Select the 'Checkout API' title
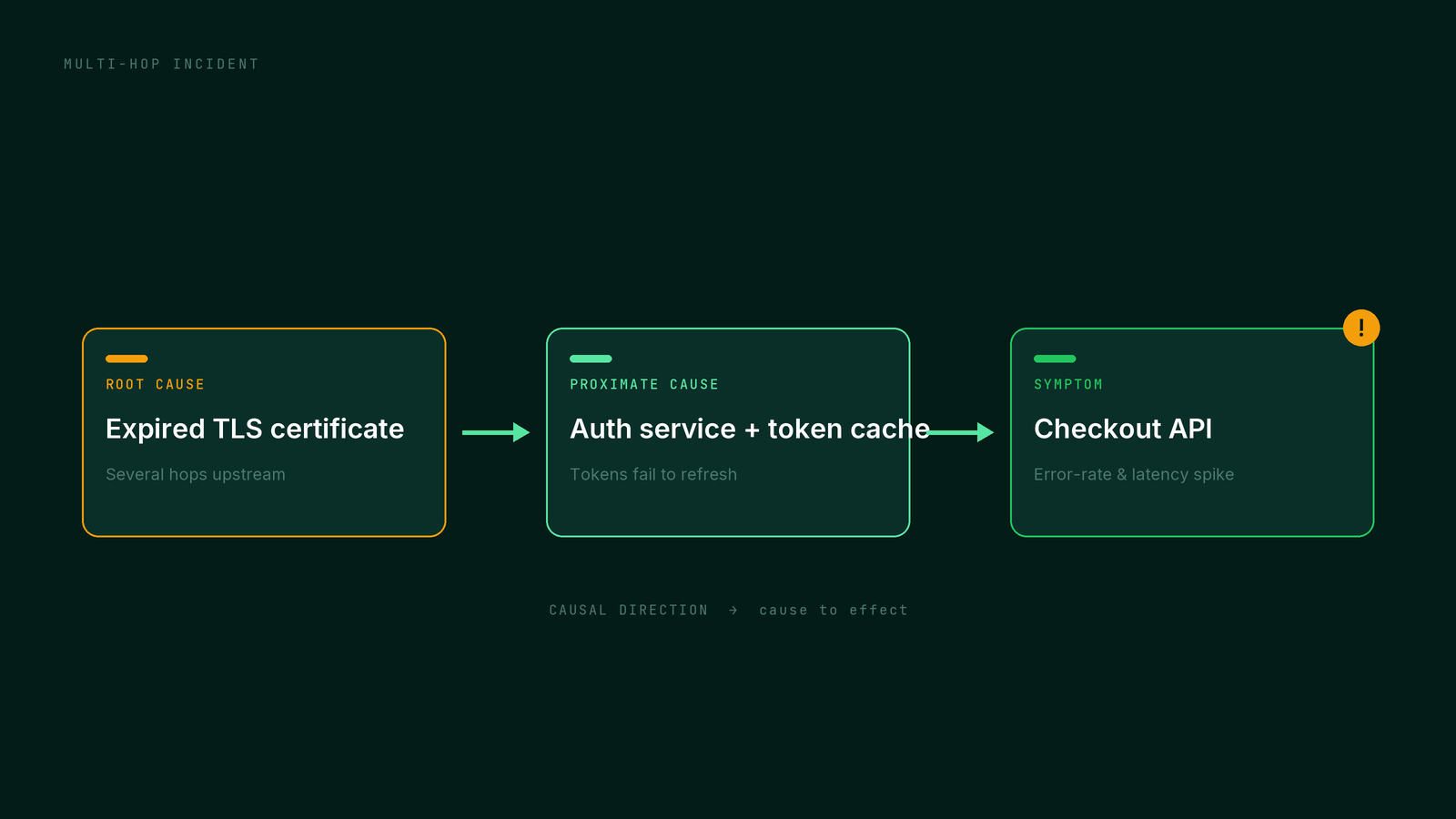This screenshot has height=819, width=1456. (1123, 429)
